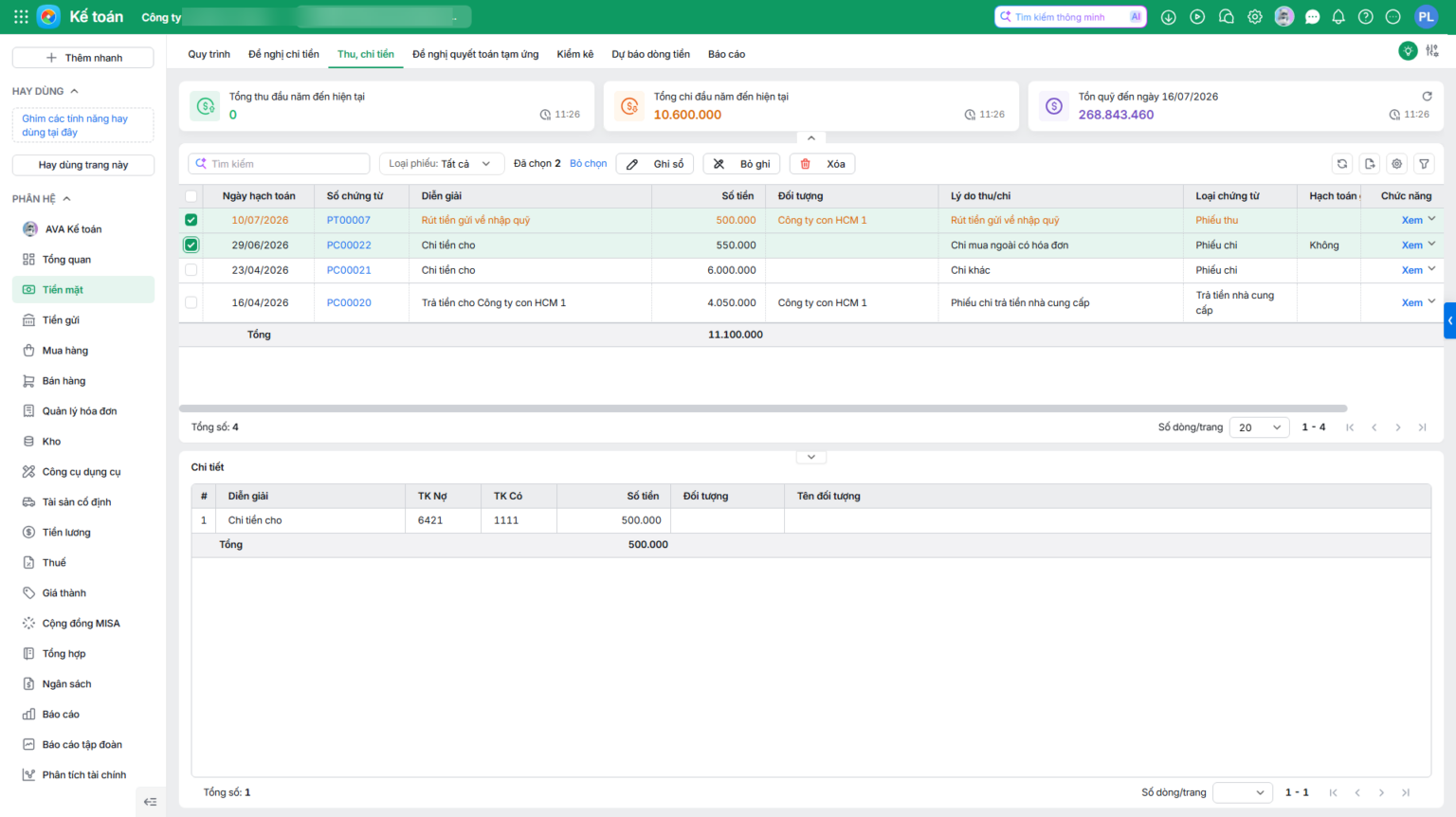Open the table filter funnel
The width and height of the screenshot is (1456, 817).
(1424, 164)
